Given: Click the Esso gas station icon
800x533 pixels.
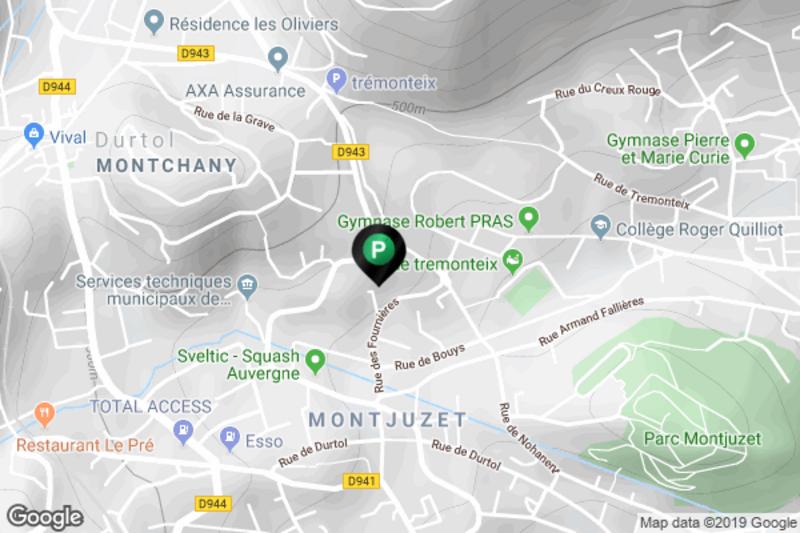Looking at the screenshot, I should coord(230,438).
